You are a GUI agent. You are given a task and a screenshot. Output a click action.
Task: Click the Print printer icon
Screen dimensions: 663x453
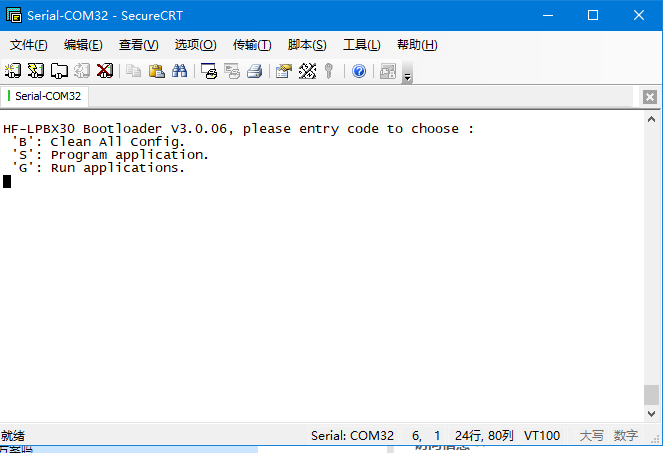click(254, 71)
